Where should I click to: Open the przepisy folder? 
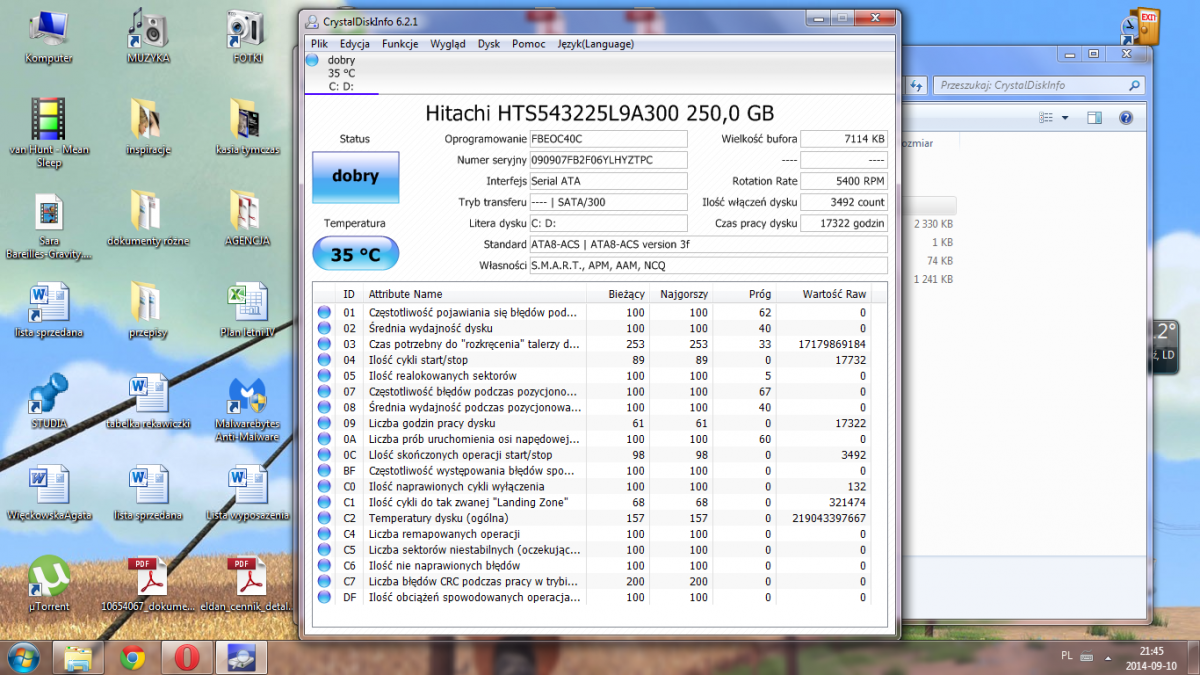148,310
